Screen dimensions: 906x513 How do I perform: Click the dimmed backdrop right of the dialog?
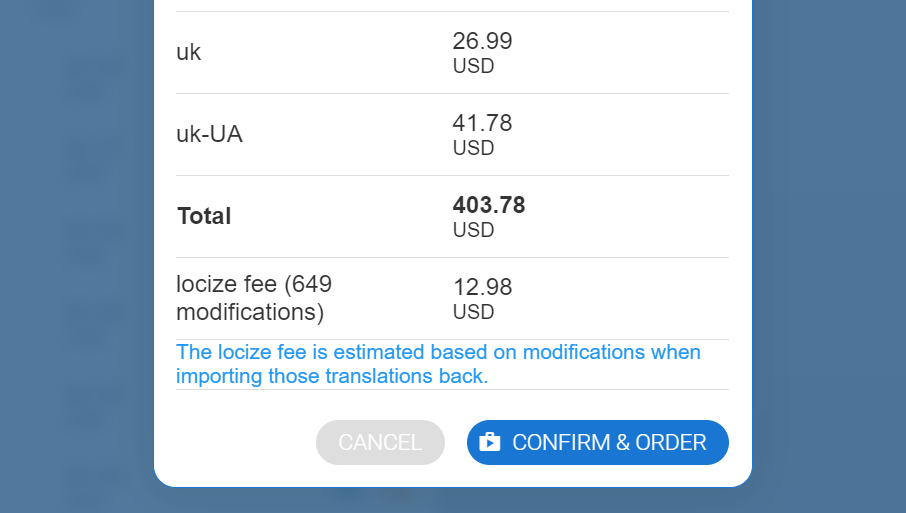click(830, 250)
